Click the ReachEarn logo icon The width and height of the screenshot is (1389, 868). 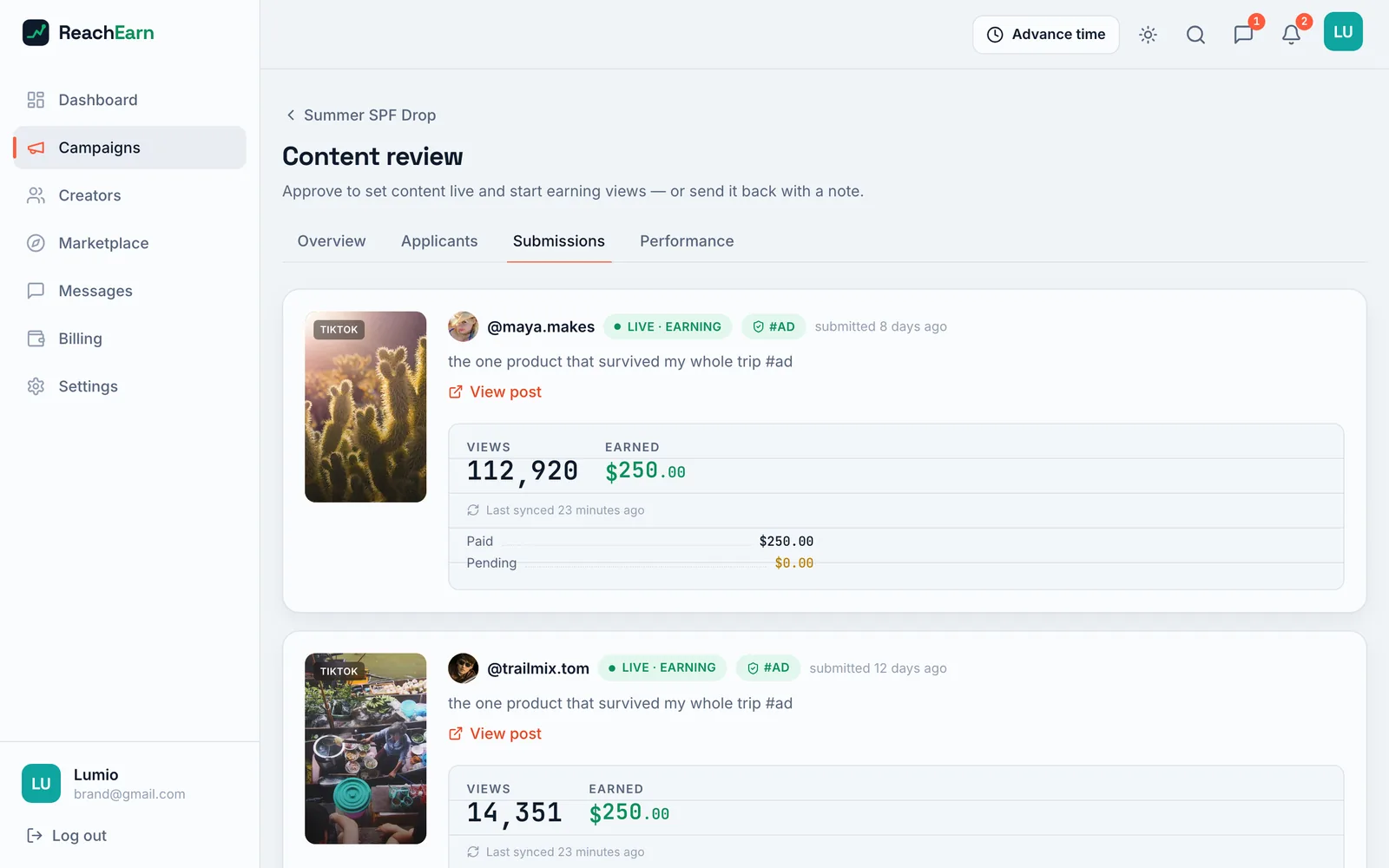tap(36, 33)
